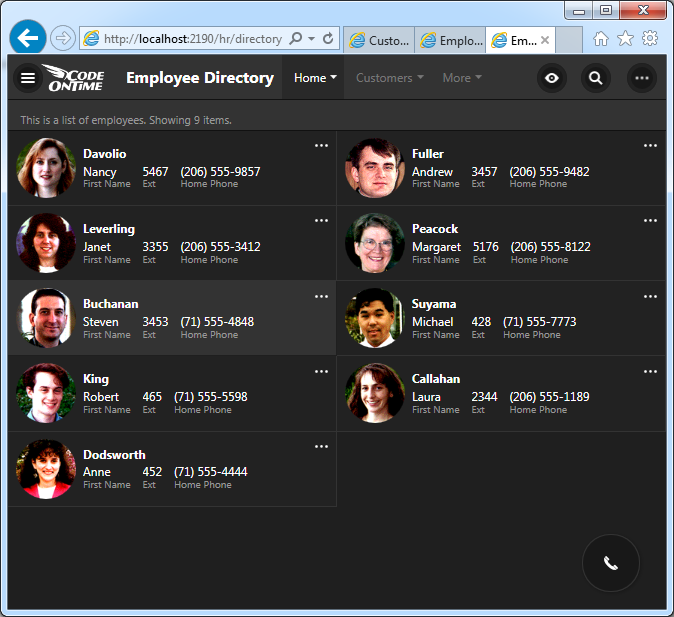The width and height of the screenshot is (674, 617).
Task: Click the Fuller last name
Action: click(x=428, y=154)
